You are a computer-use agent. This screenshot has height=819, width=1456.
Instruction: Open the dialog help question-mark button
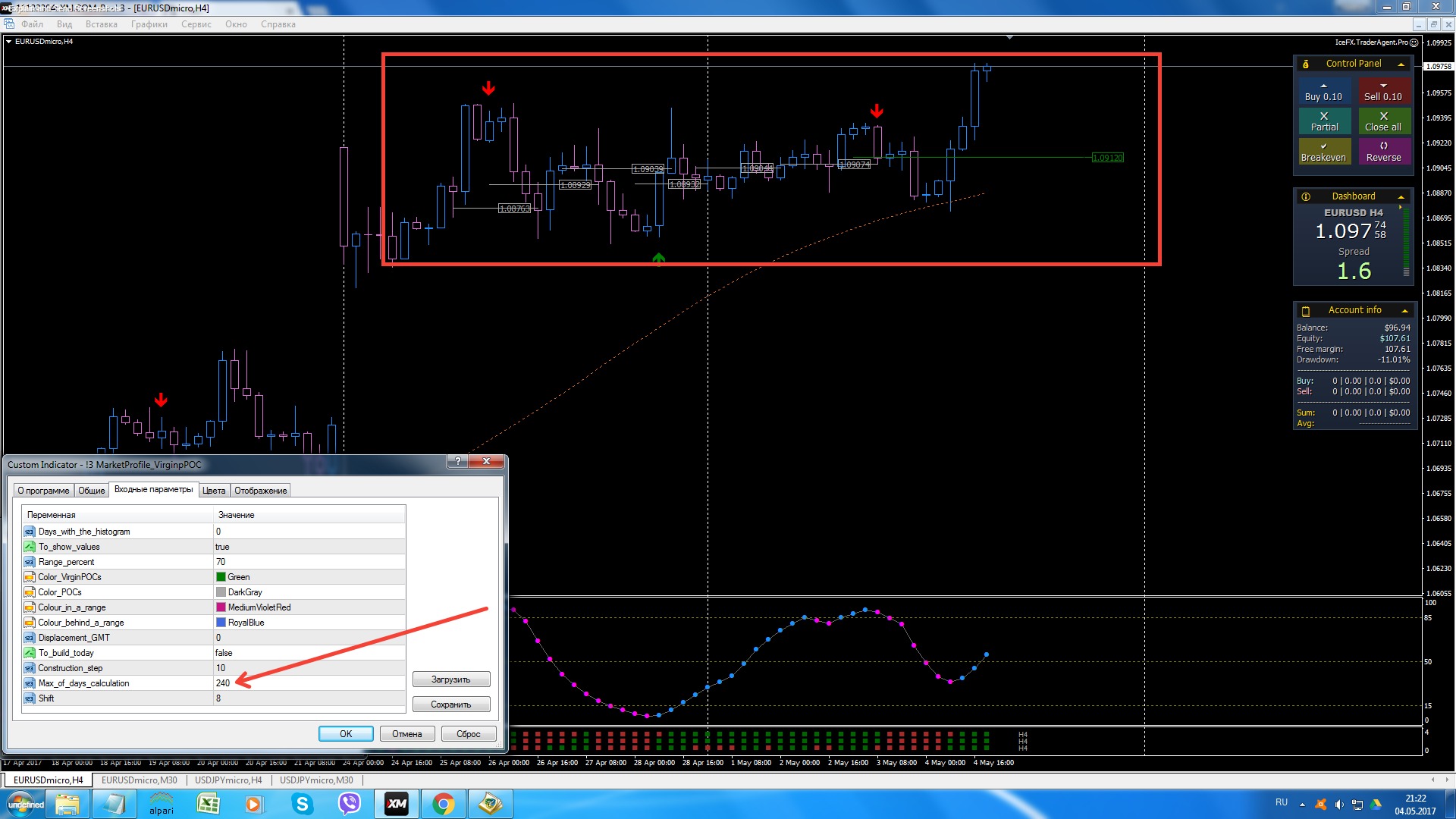457,462
